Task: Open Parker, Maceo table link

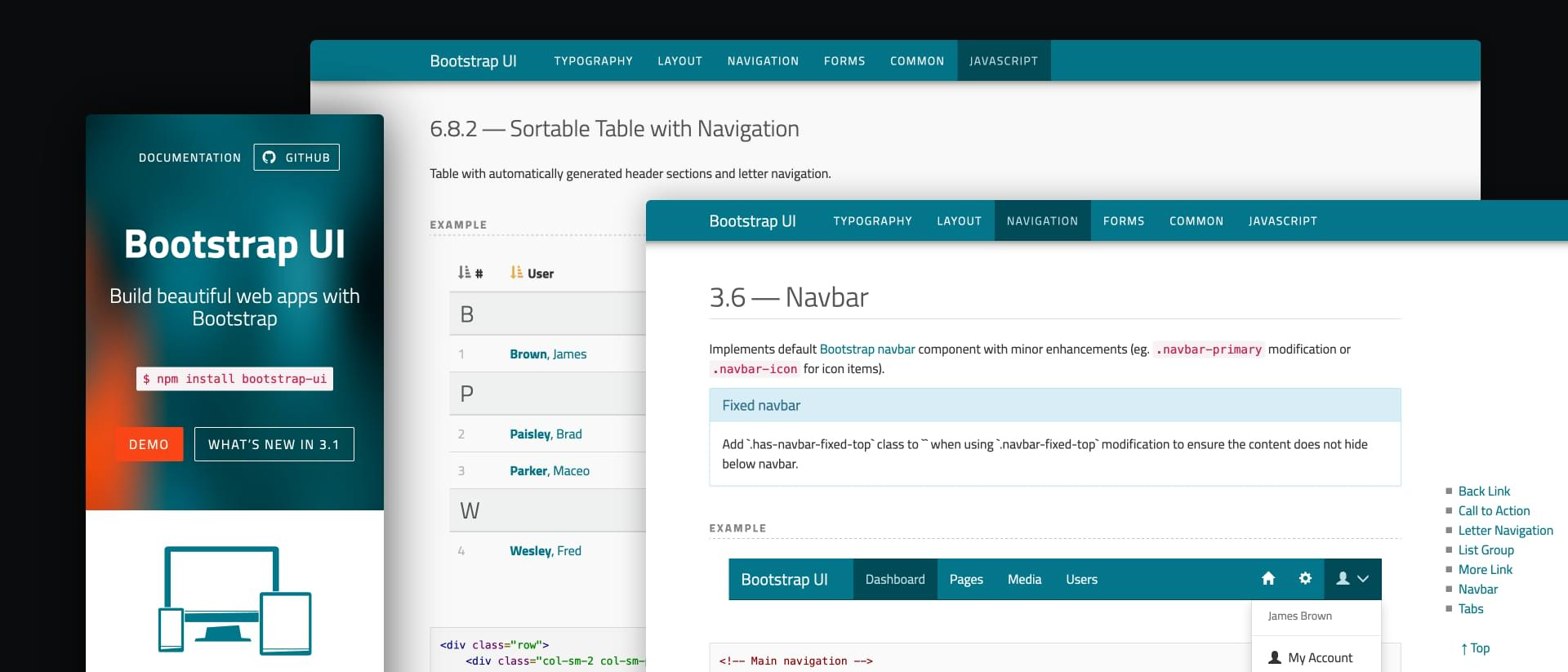Action: point(550,471)
